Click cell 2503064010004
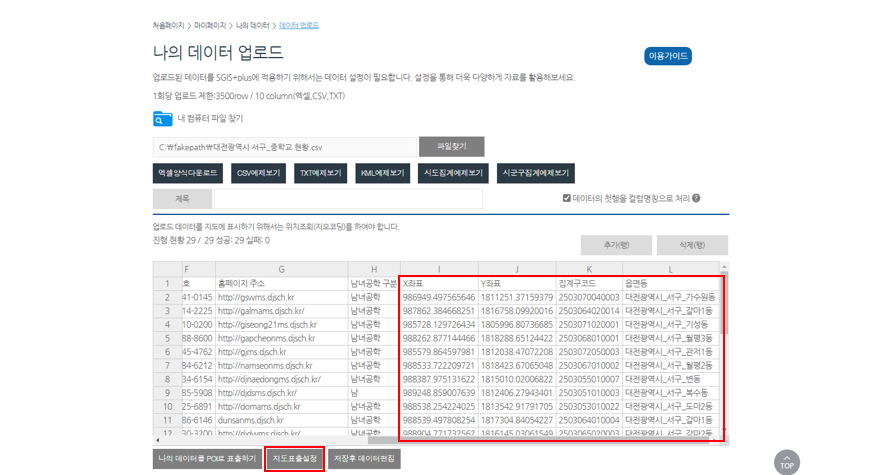 [x=589, y=420]
